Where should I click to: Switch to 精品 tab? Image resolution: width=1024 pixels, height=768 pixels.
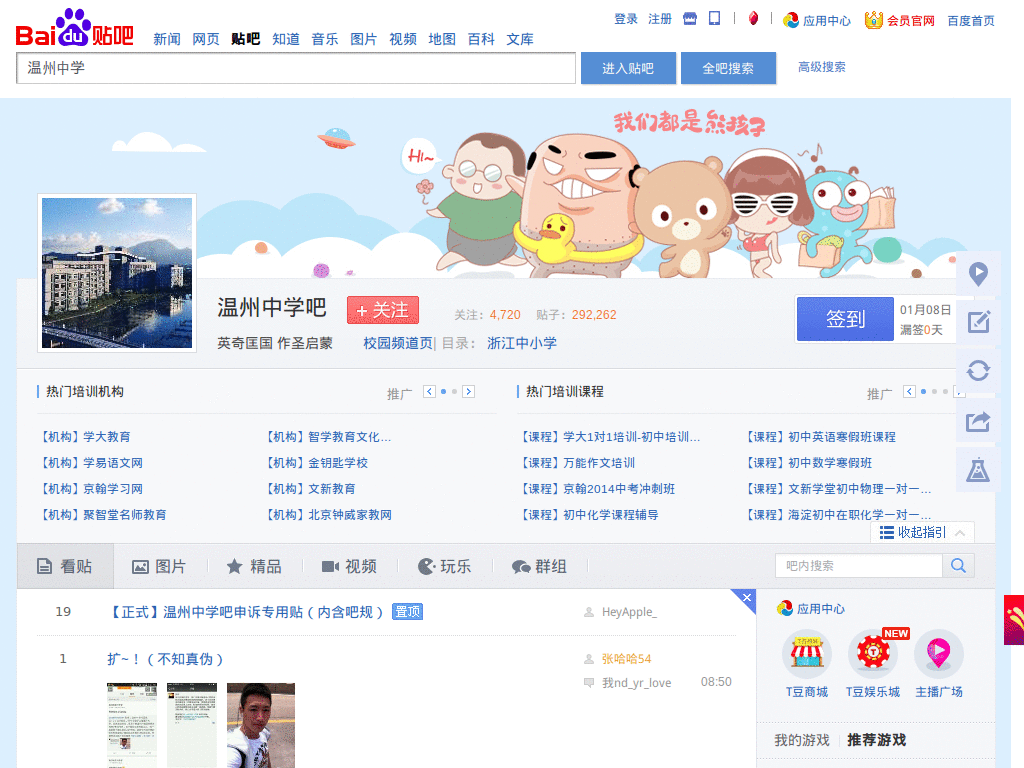[254, 566]
